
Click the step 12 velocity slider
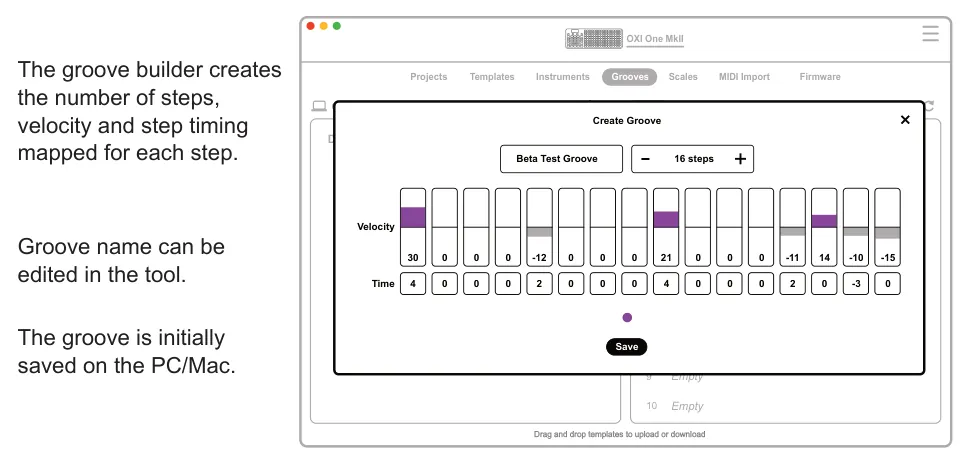(761, 227)
